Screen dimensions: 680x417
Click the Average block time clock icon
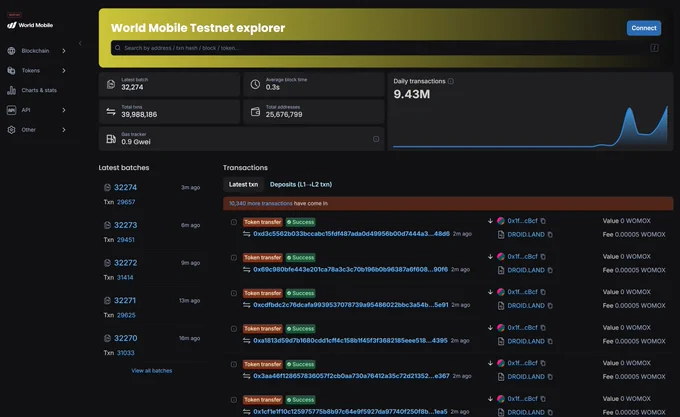point(255,84)
